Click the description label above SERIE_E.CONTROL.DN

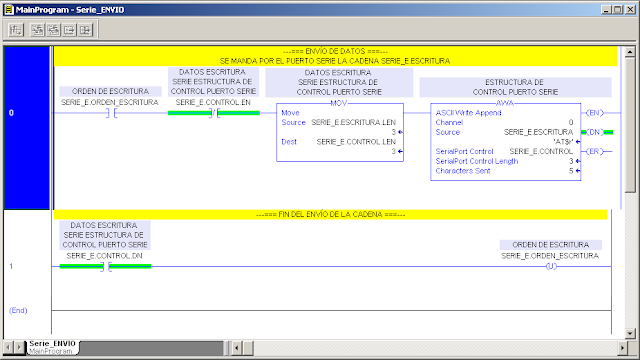(105, 235)
